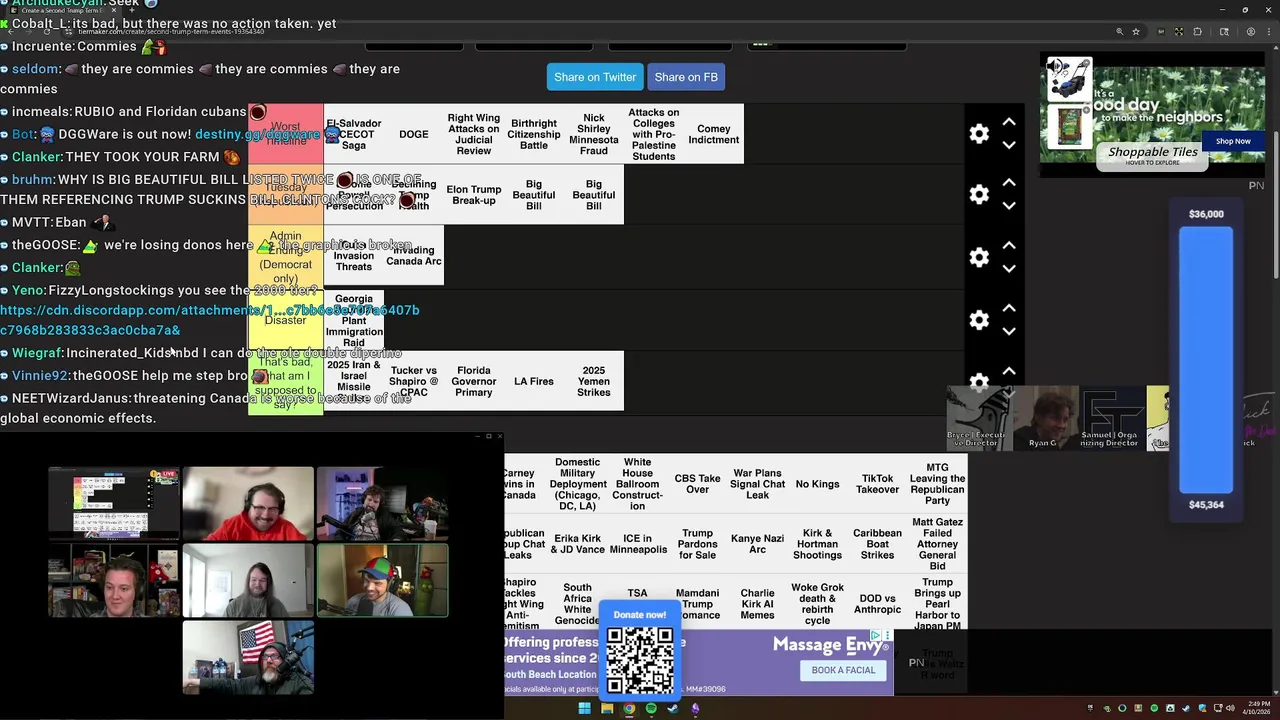This screenshot has height=720, width=1280.
Task: Open Steam from the taskbar
Action: pos(673,709)
